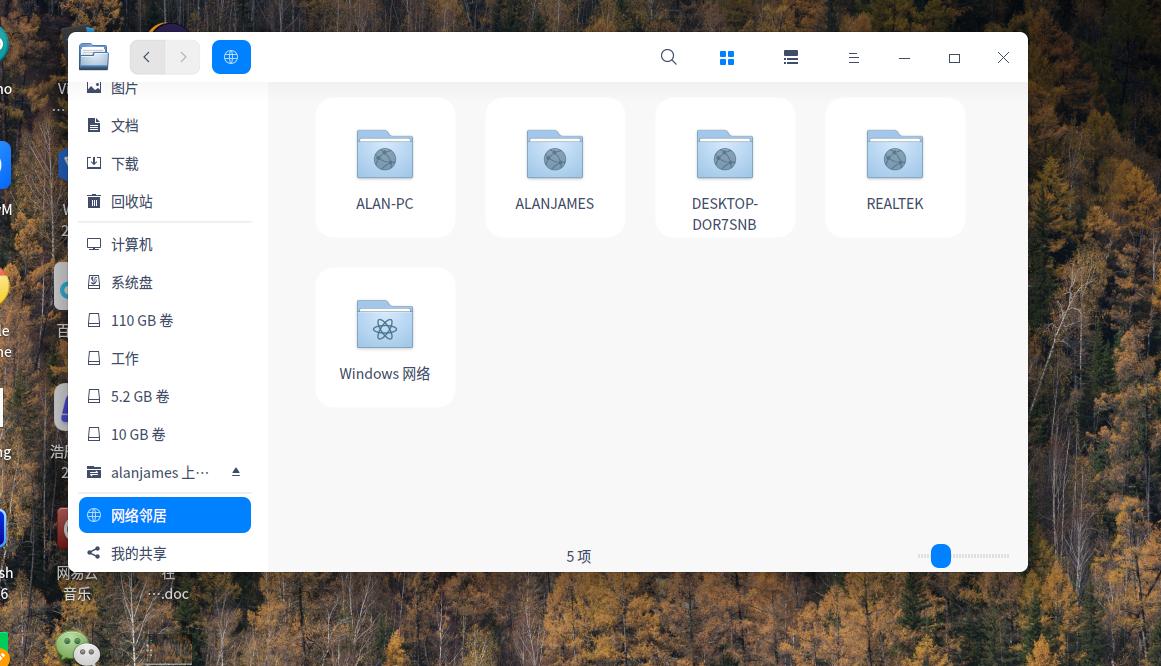Viewport: 1161px width, 666px height.
Task: Open 计算机 from the sidebar
Action: click(x=132, y=244)
